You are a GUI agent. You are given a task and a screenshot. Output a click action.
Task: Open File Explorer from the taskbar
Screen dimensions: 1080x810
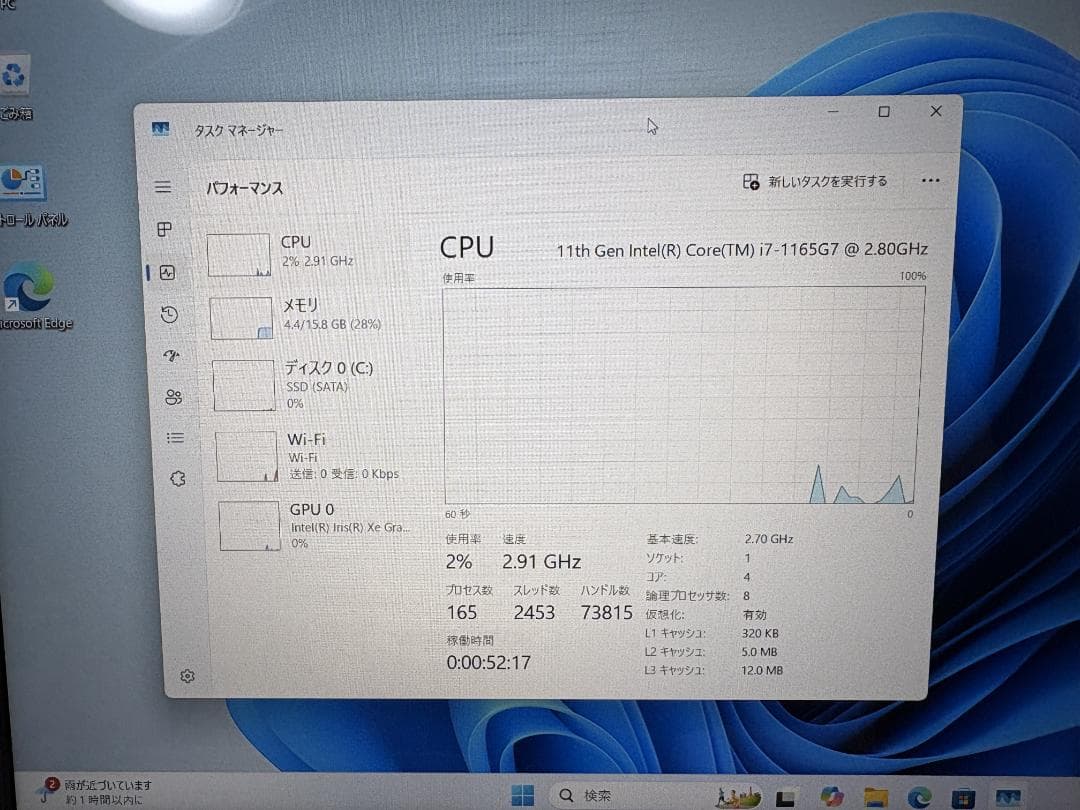pos(875,796)
